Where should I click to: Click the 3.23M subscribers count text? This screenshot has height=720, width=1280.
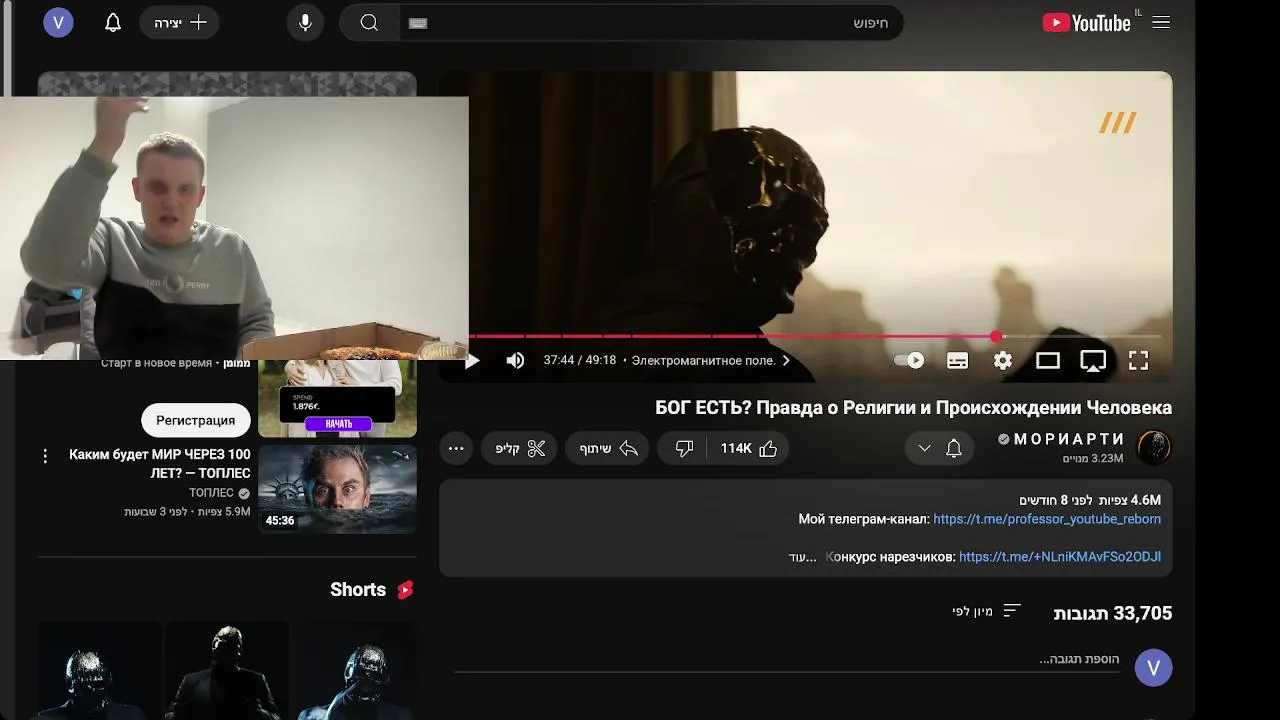pyautogui.click(x=1093, y=458)
